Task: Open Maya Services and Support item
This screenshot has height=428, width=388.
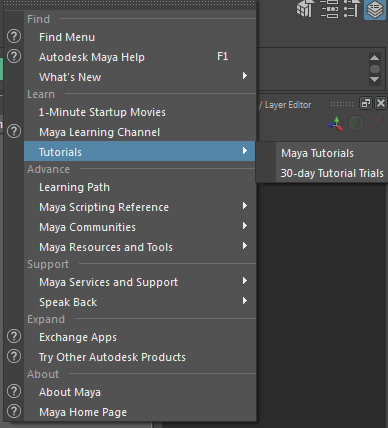Action: click(140, 282)
